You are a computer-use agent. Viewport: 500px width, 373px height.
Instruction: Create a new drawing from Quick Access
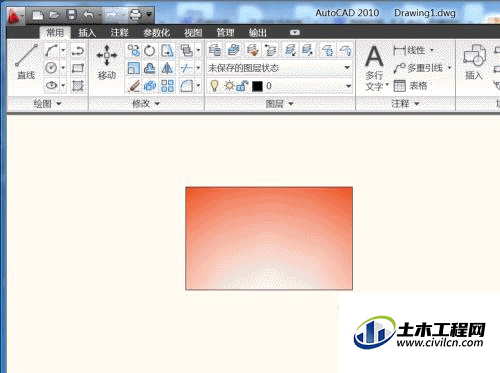coord(37,15)
